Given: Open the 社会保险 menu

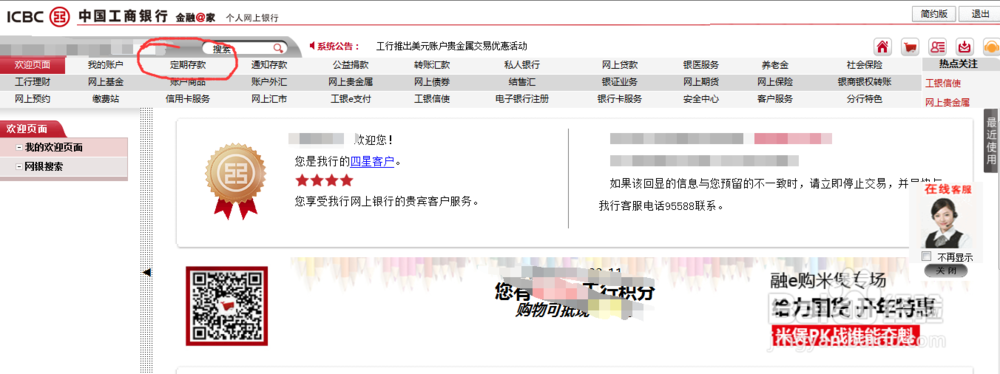Looking at the screenshot, I should [865, 64].
